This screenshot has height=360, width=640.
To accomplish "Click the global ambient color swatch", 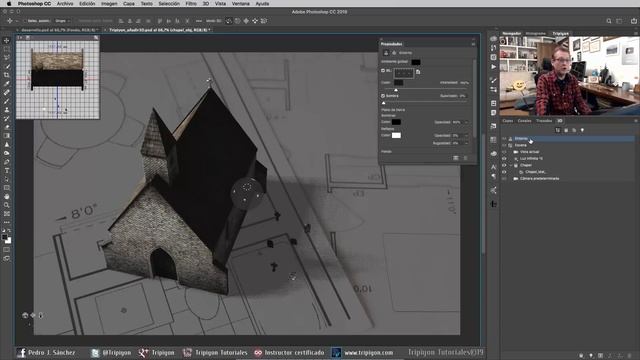I will pos(416,62).
